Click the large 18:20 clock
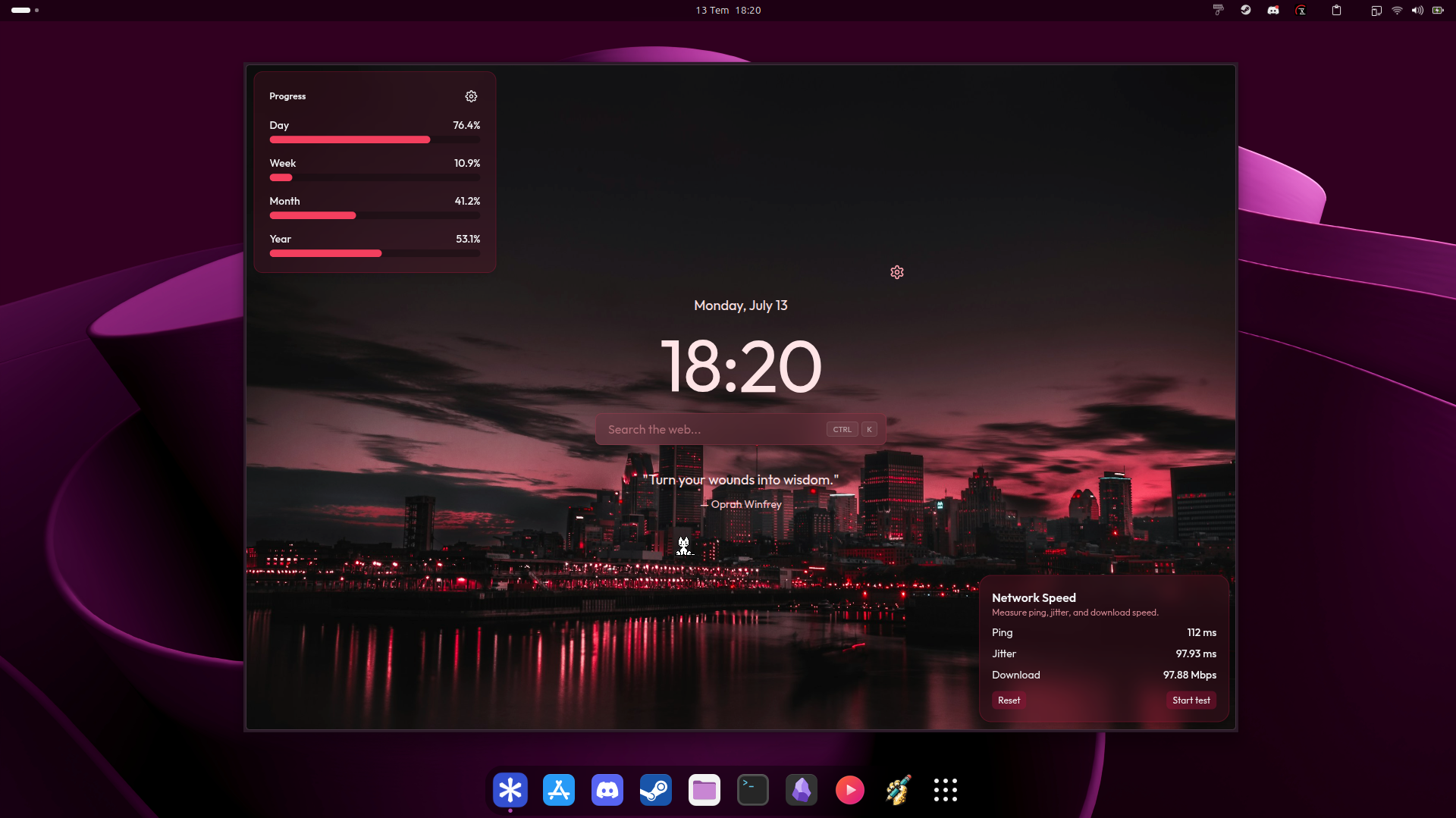Screen dimensions: 1456x818 click(x=741, y=366)
